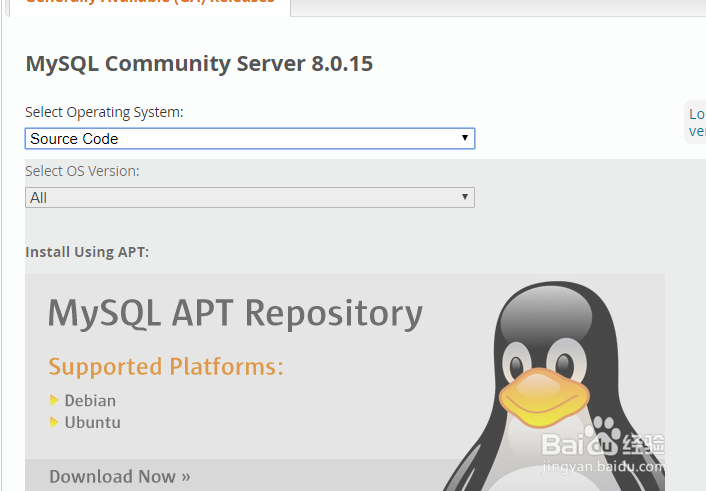Click the yellow arrow bullet beside Ubuntu
This screenshot has width=706, height=491.
(54, 422)
